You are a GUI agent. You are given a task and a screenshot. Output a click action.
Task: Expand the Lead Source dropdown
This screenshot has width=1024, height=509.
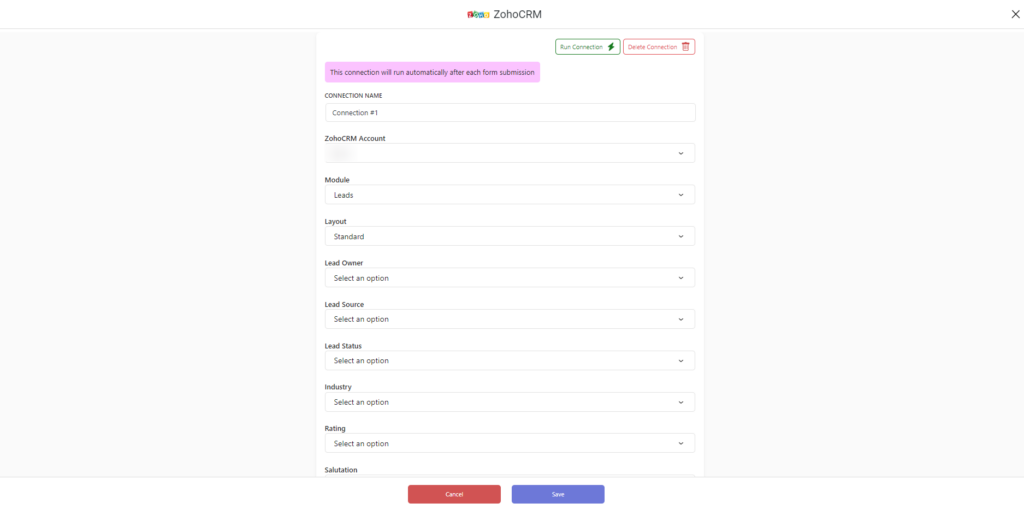pos(510,319)
